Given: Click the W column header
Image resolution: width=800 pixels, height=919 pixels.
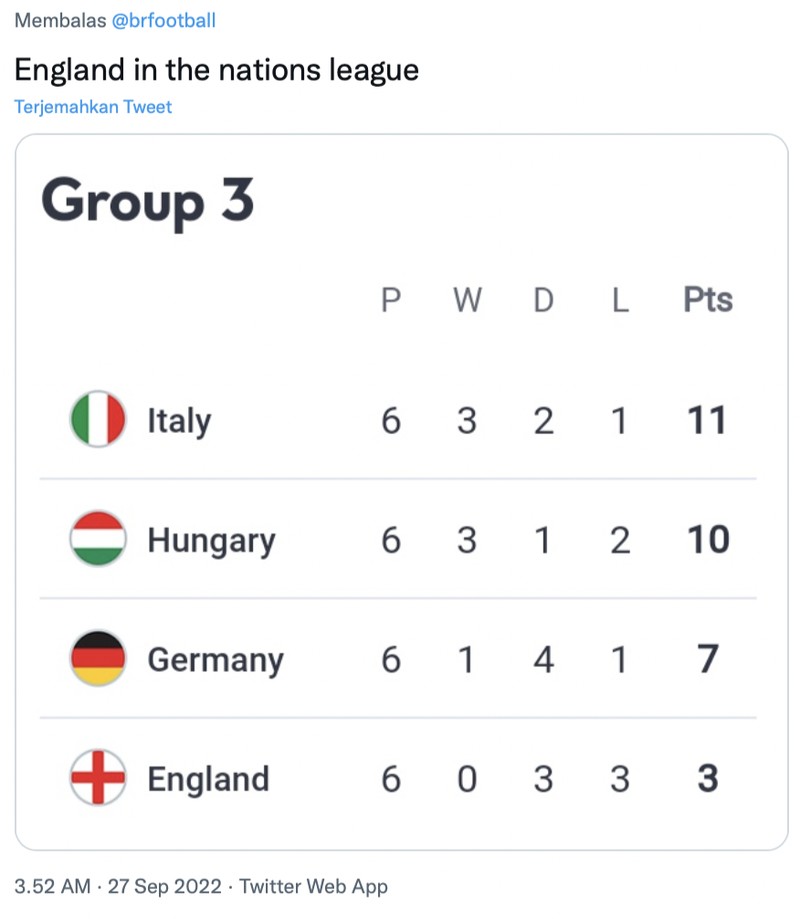Looking at the screenshot, I should point(466,299).
